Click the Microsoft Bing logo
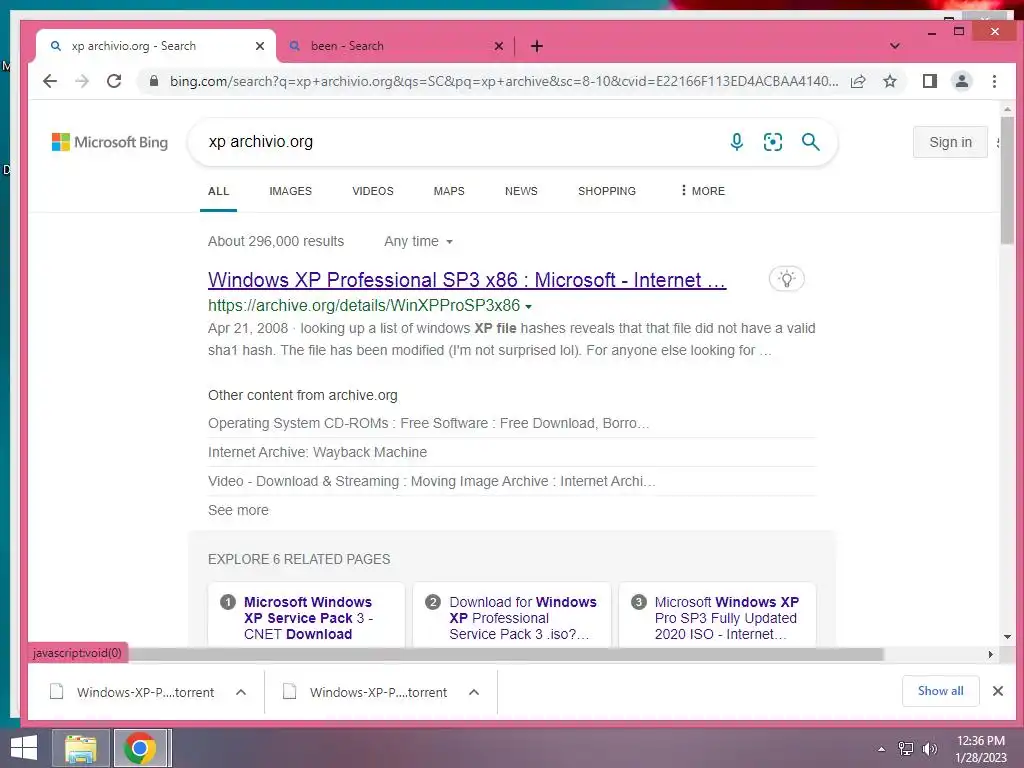The width and height of the screenshot is (1024, 768). point(110,142)
